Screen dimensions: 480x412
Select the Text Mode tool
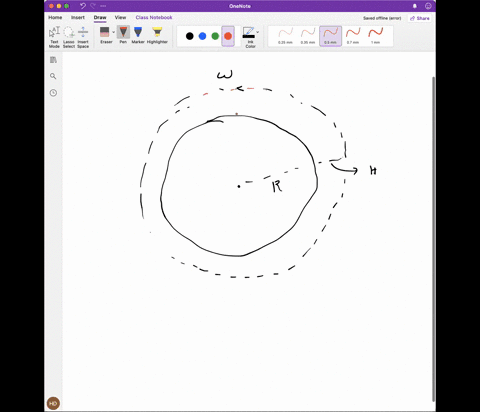(54, 37)
